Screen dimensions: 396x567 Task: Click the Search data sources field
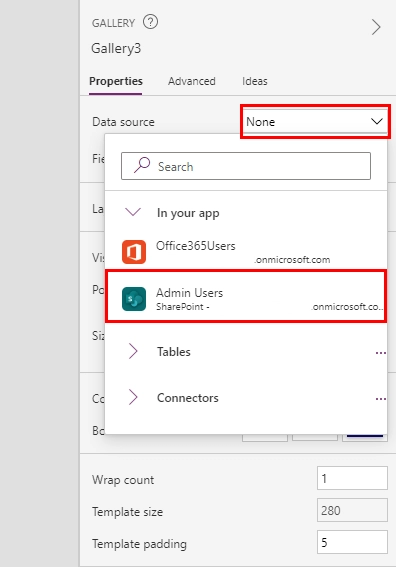tap(246, 166)
